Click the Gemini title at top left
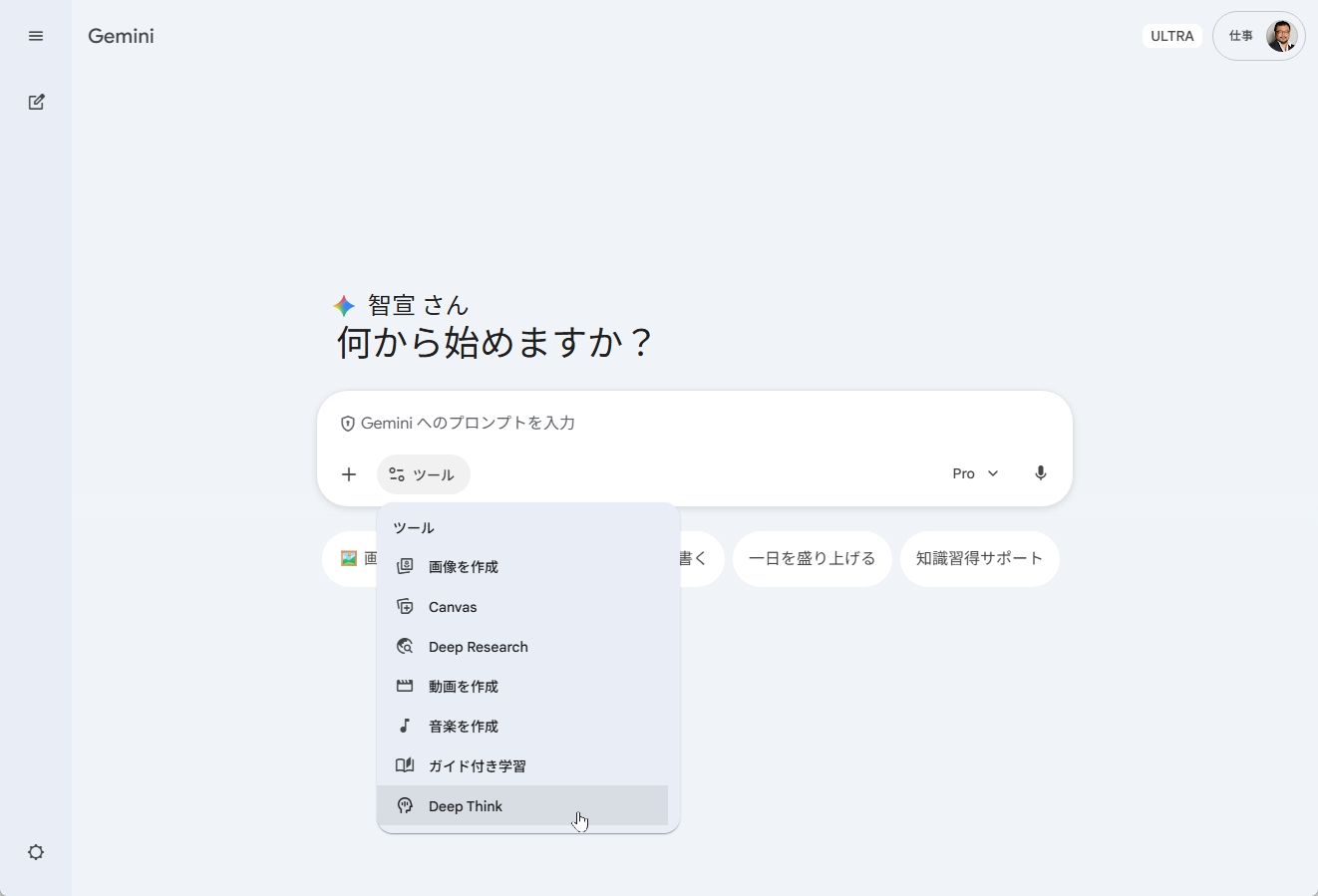Screen dimensions: 1318x896 120,36
